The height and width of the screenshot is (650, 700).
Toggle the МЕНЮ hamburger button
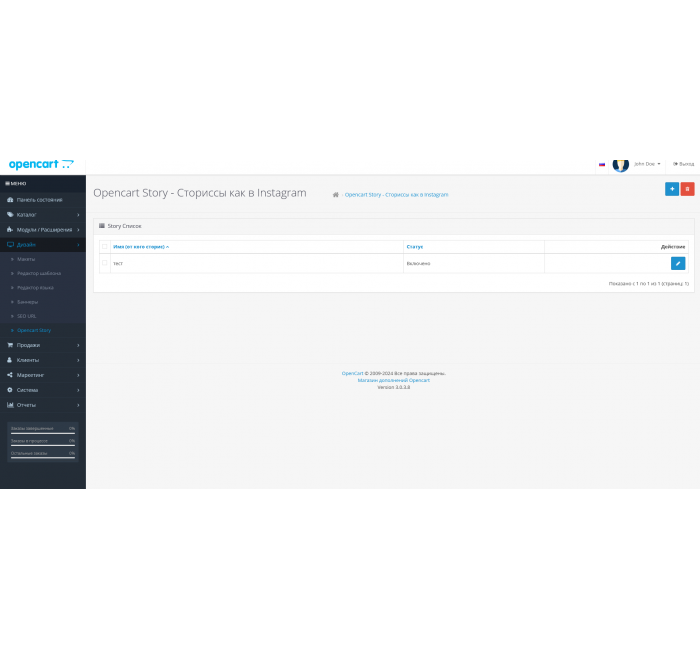16,183
